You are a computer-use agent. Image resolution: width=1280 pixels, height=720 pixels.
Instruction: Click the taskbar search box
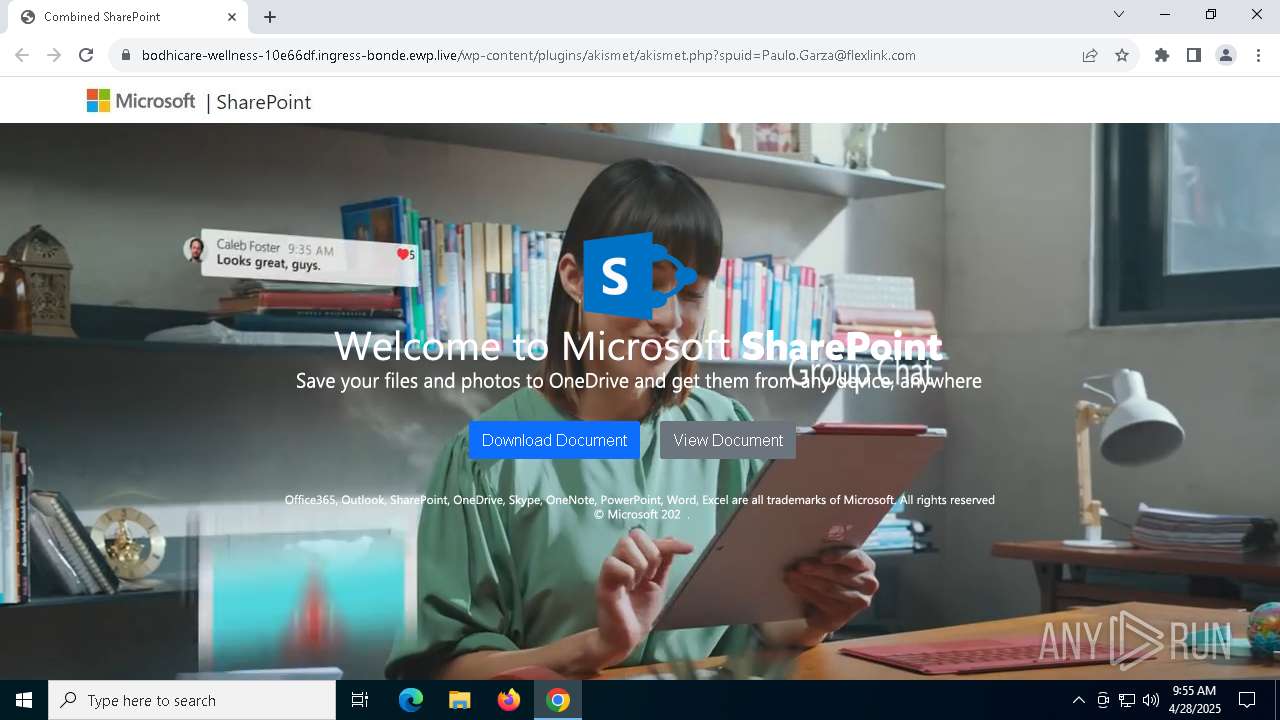[192, 700]
